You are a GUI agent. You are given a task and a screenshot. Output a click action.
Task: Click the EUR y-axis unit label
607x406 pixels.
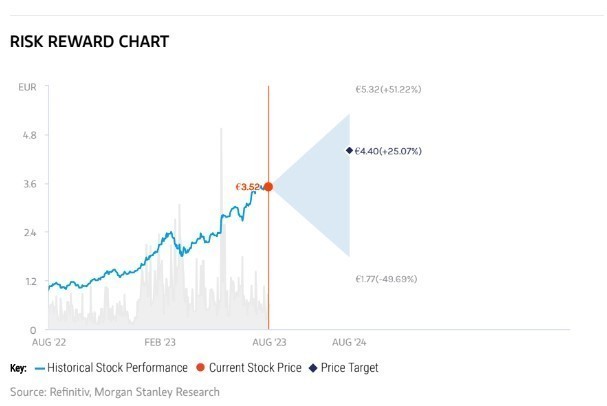click(x=27, y=88)
